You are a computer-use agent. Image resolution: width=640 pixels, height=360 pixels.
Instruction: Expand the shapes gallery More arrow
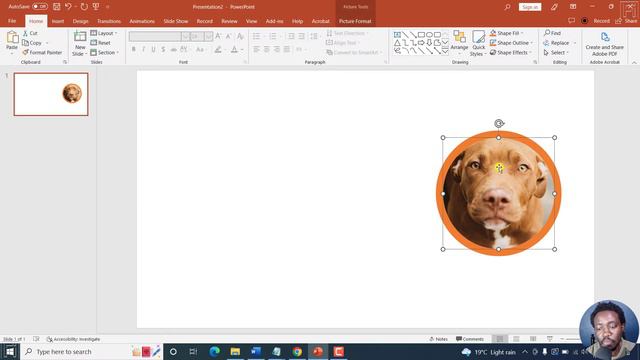445,51
